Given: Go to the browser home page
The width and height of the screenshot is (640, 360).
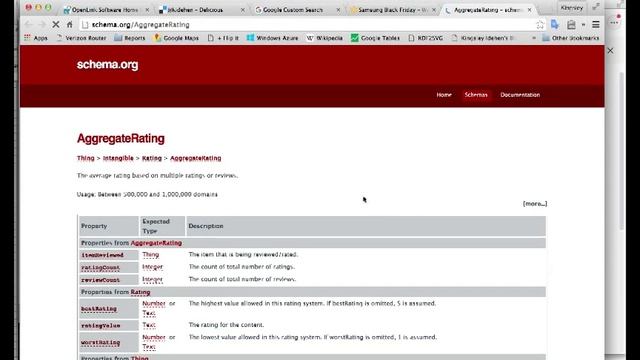Looking at the screenshot, I should click(70, 24).
